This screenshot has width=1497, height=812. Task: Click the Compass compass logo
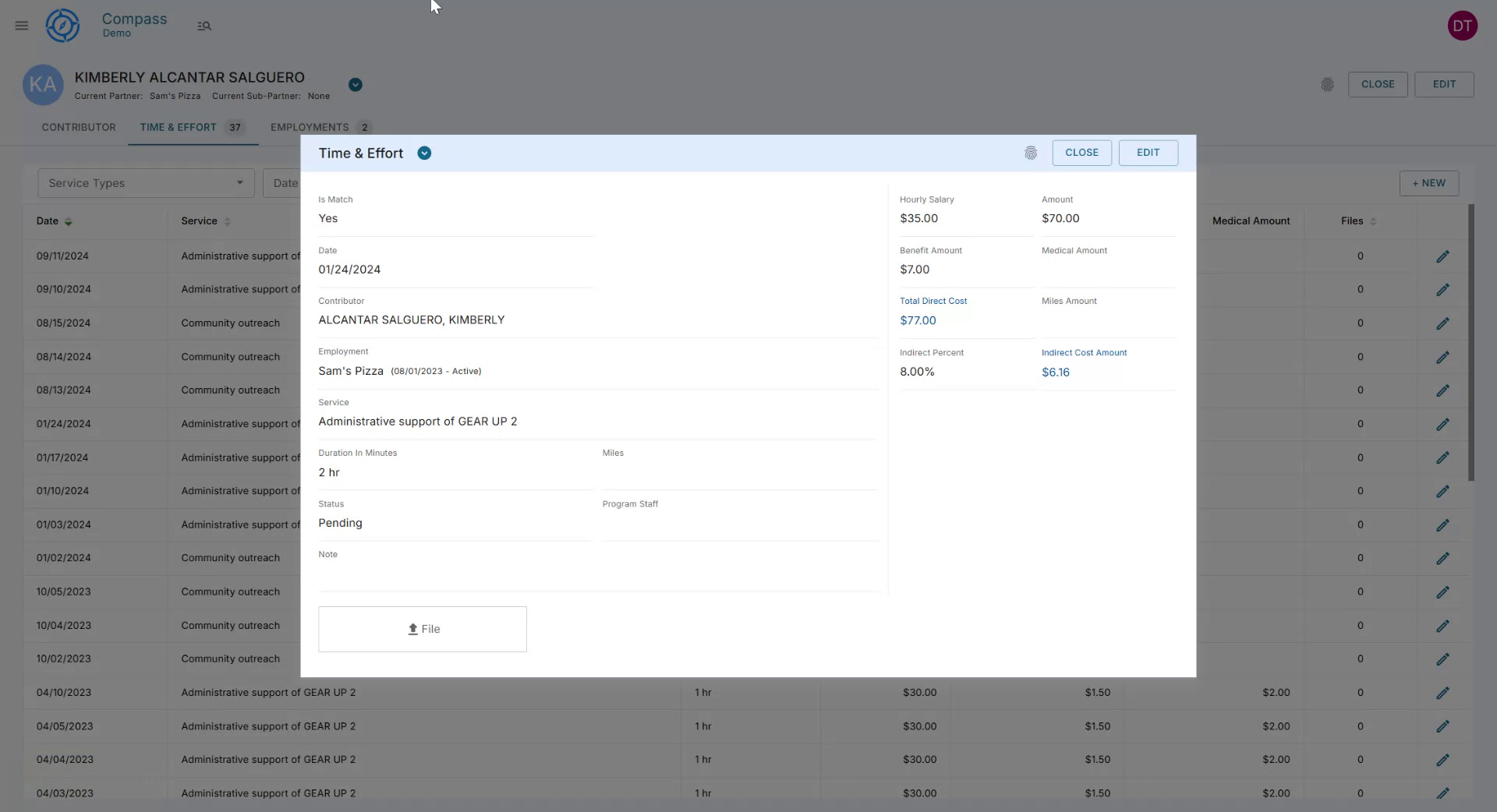(62, 25)
